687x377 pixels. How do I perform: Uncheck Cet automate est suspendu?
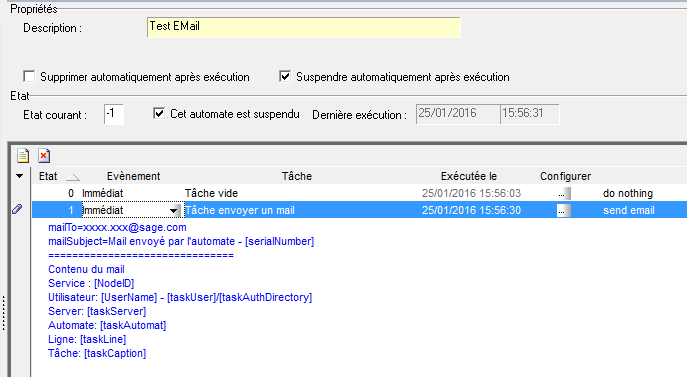pyautogui.click(x=159, y=114)
